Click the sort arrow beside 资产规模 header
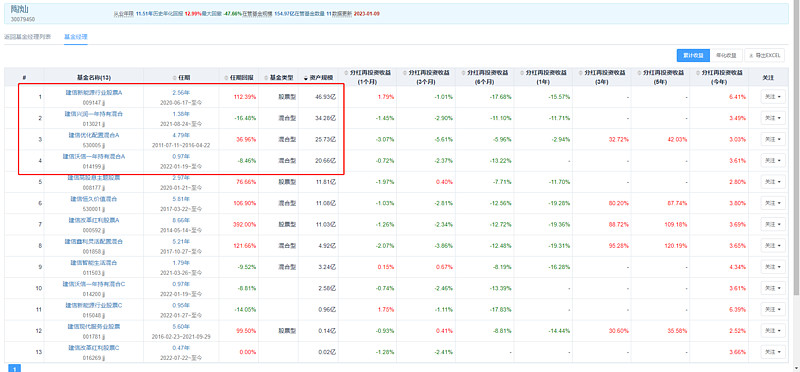800x372 pixels. [306, 78]
